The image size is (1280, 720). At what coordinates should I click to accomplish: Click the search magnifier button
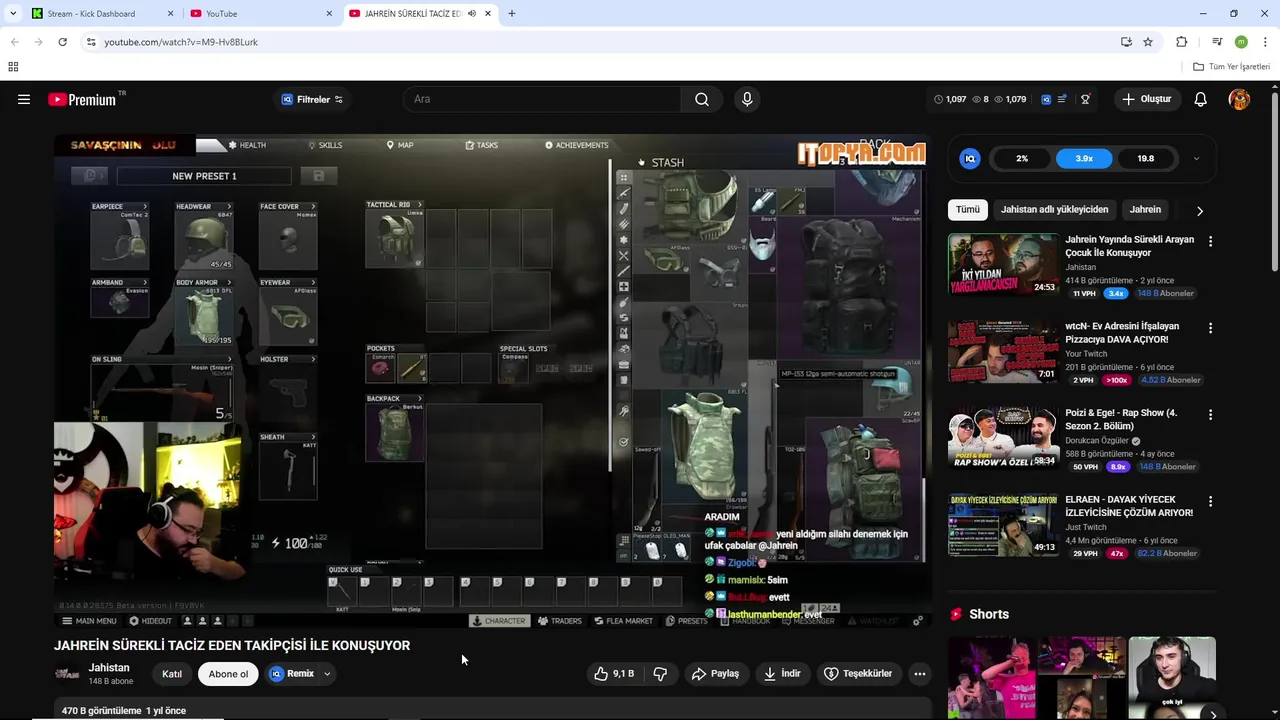click(702, 99)
